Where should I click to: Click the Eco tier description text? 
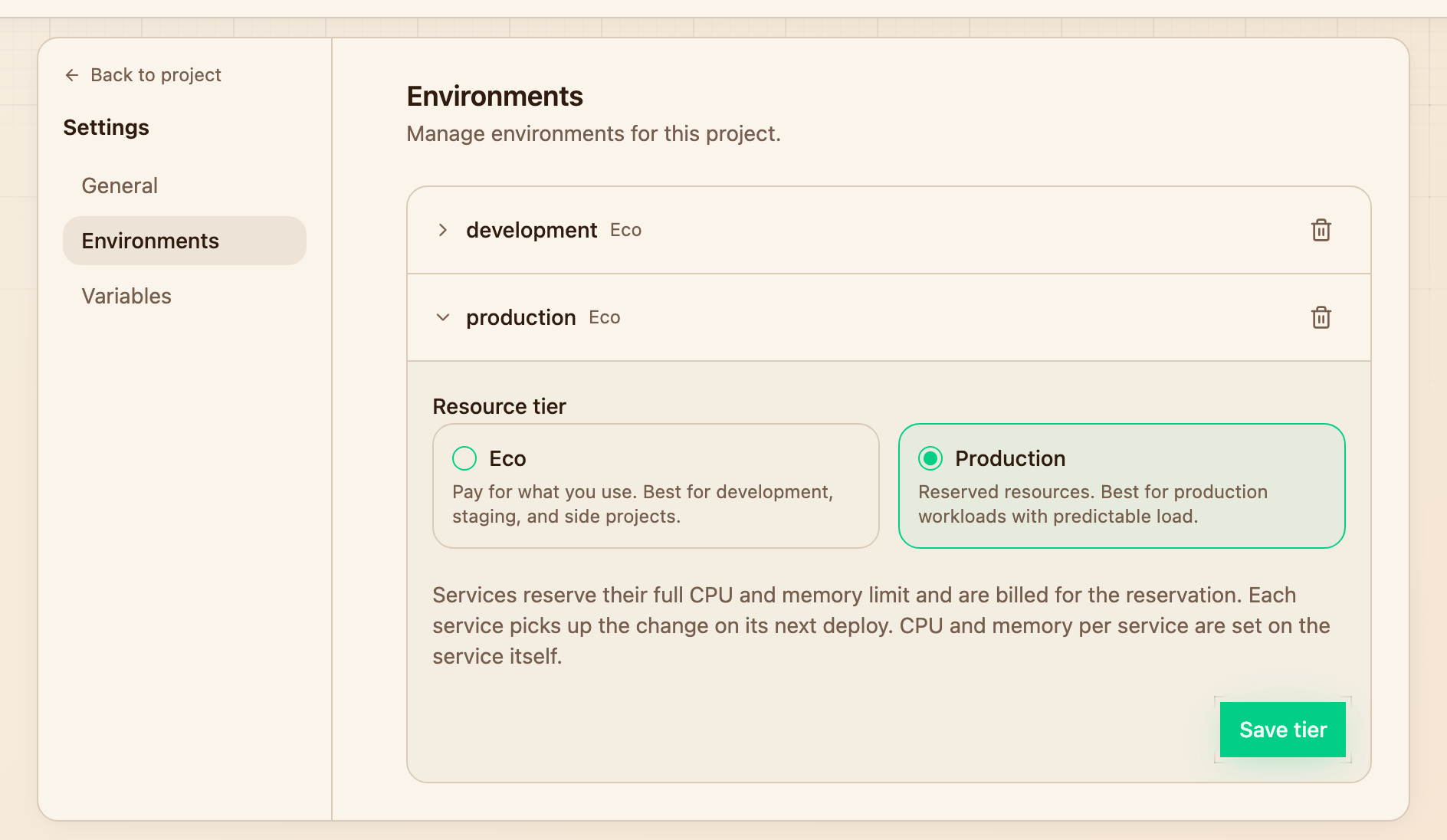[x=642, y=504]
